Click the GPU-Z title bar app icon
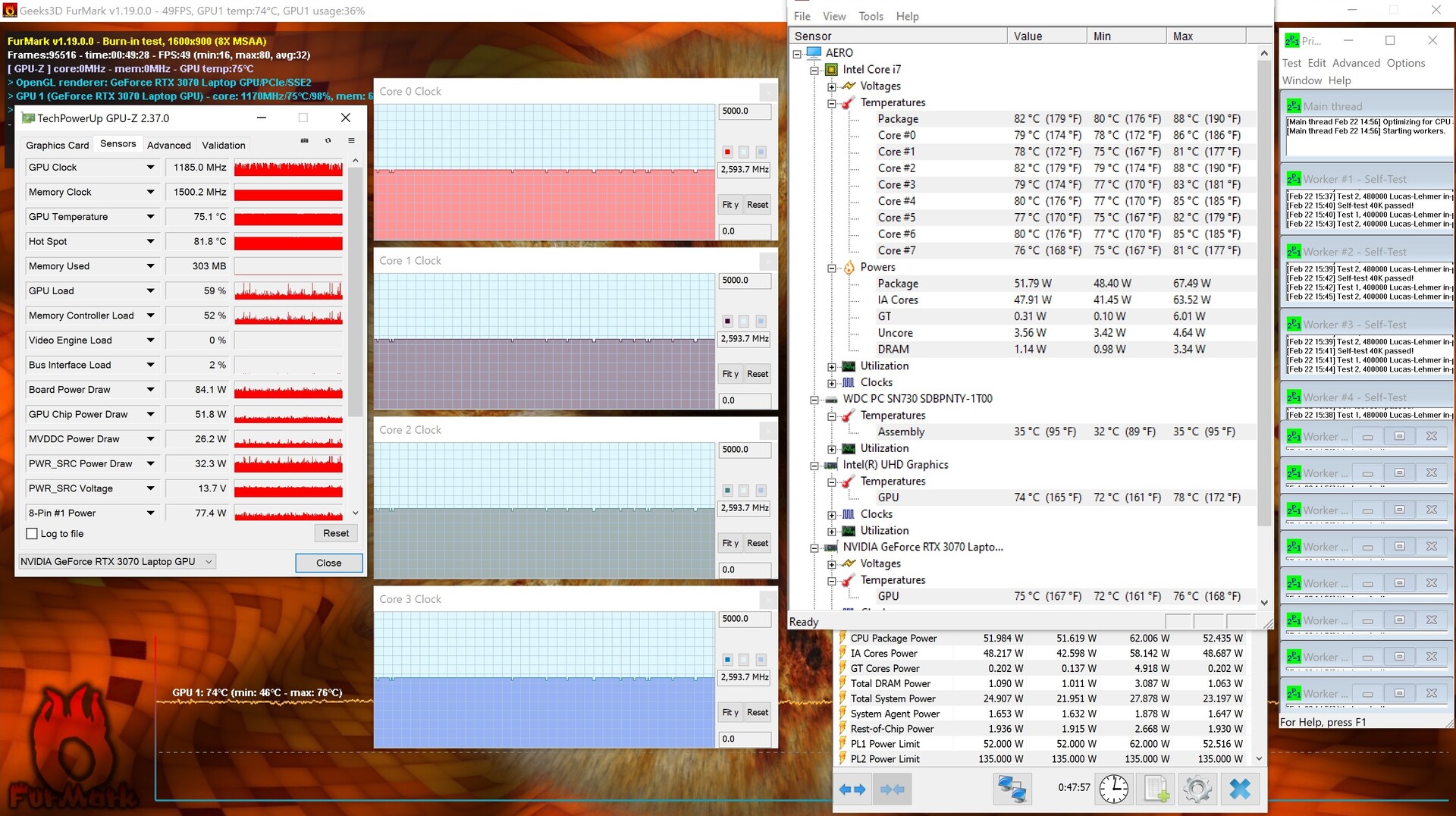Screen dimensions: 1456x816 tap(28, 118)
